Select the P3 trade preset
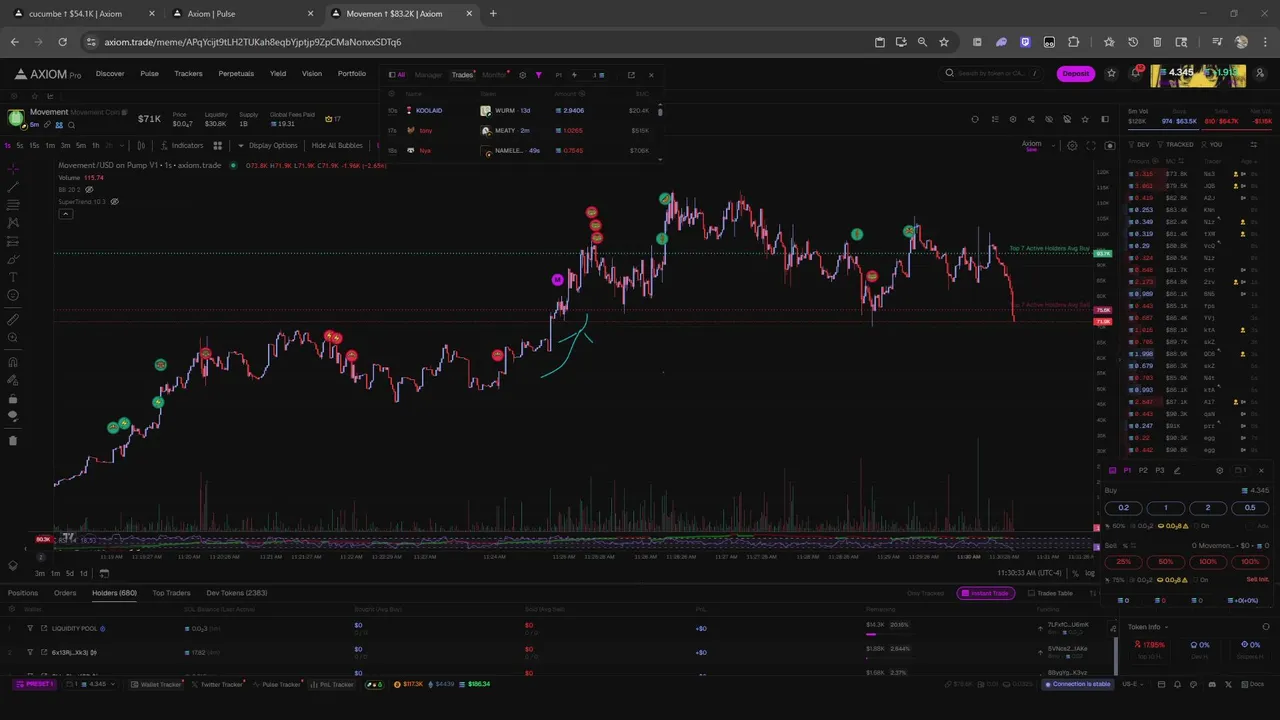The width and height of the screenshot is (1280, 720). 1159,470
